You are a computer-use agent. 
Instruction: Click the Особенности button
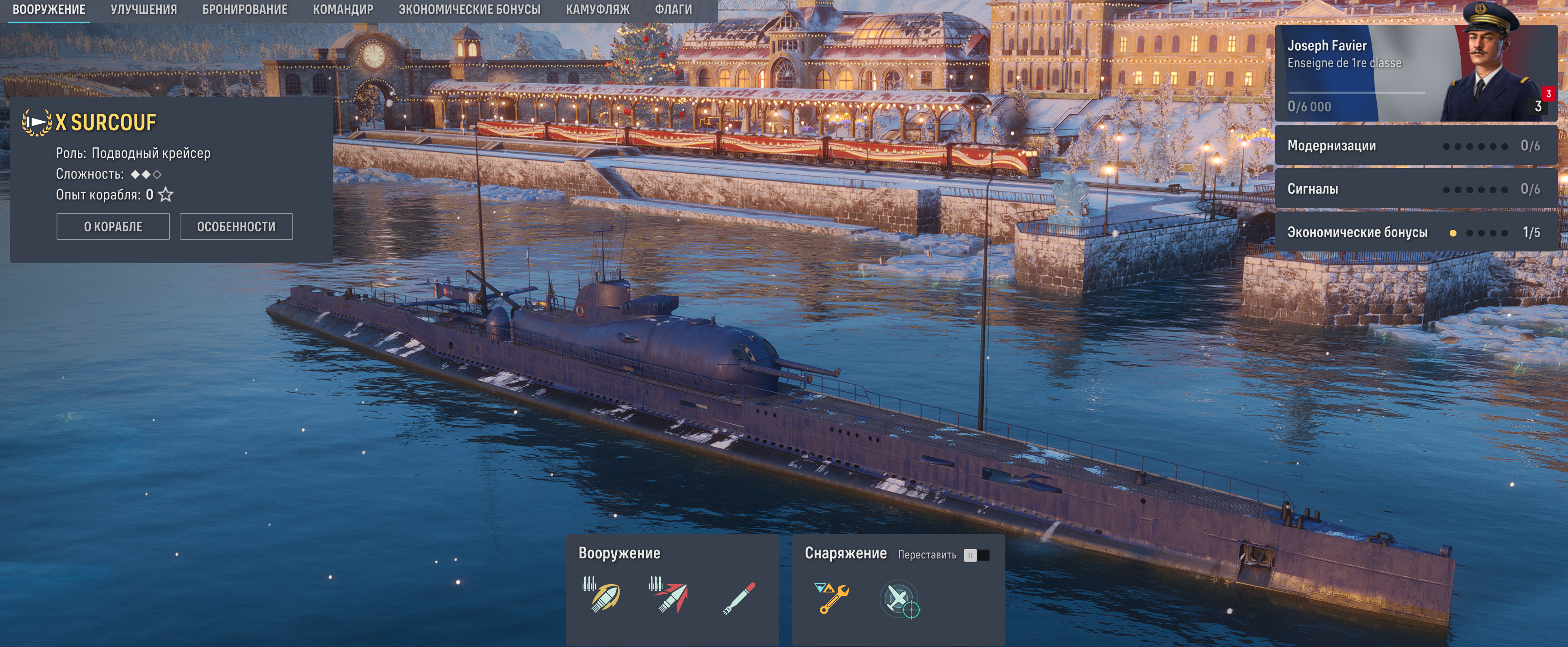tap(236, 226)
